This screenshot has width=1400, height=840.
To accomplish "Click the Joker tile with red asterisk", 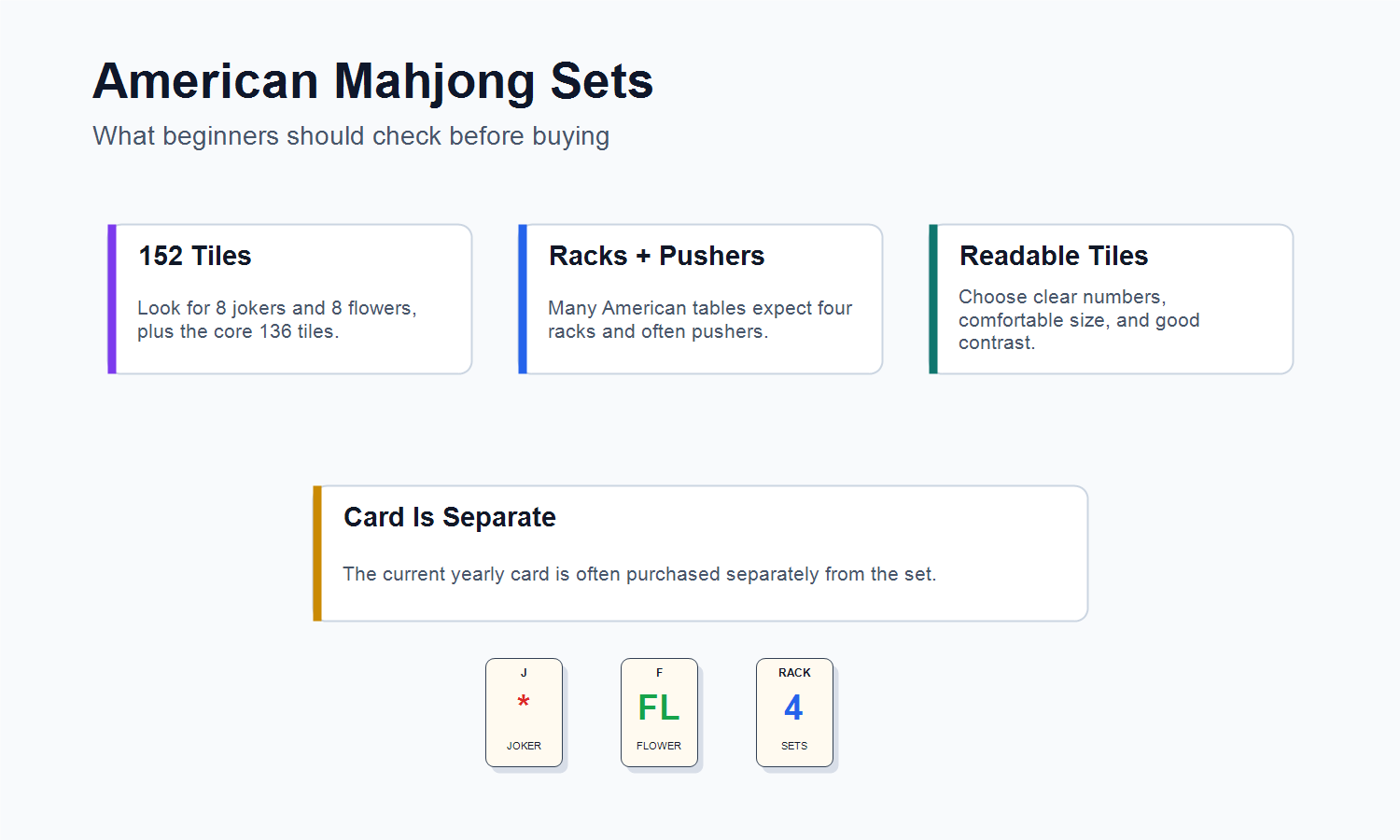I will [x=524, y=712].
